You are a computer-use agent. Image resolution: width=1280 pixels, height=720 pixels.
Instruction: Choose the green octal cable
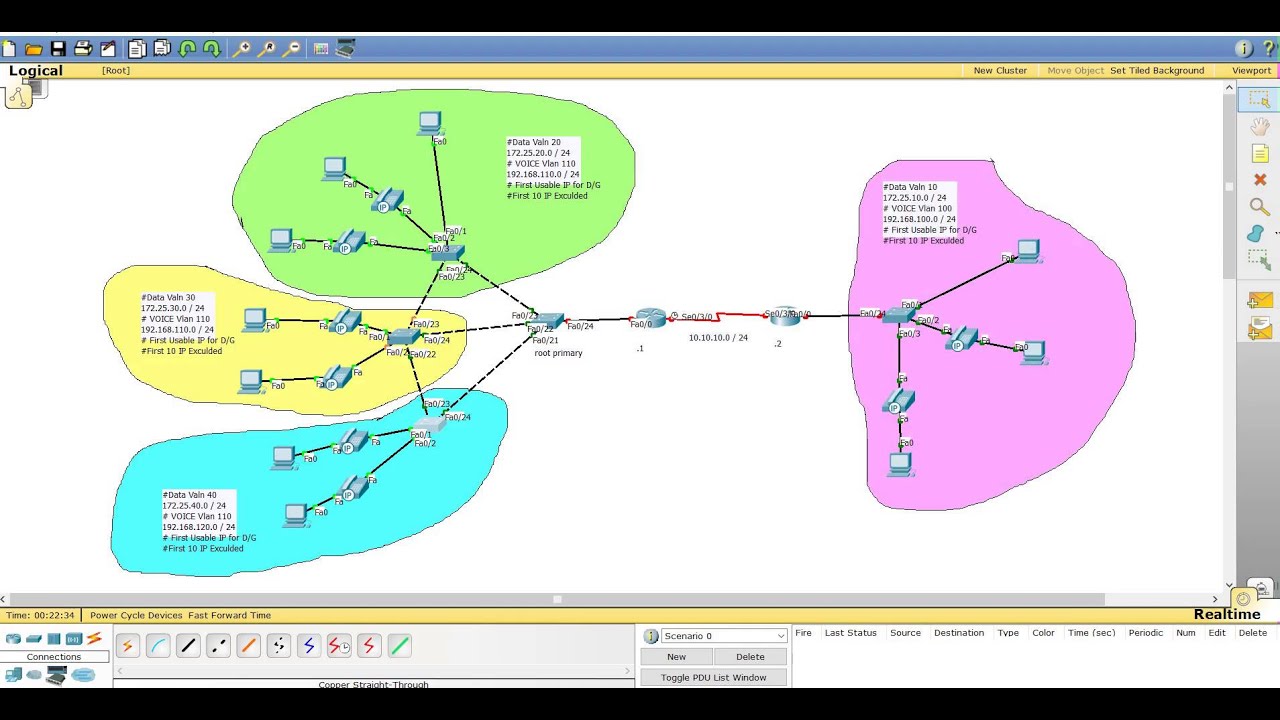point(399,646)
